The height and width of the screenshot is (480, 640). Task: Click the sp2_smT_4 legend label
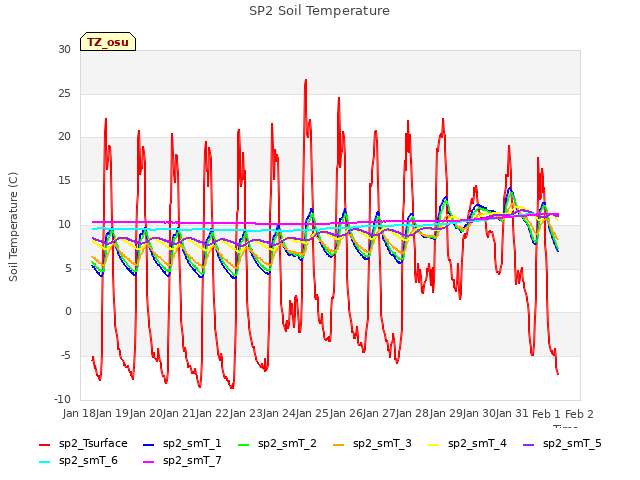[x=477, y=443]
